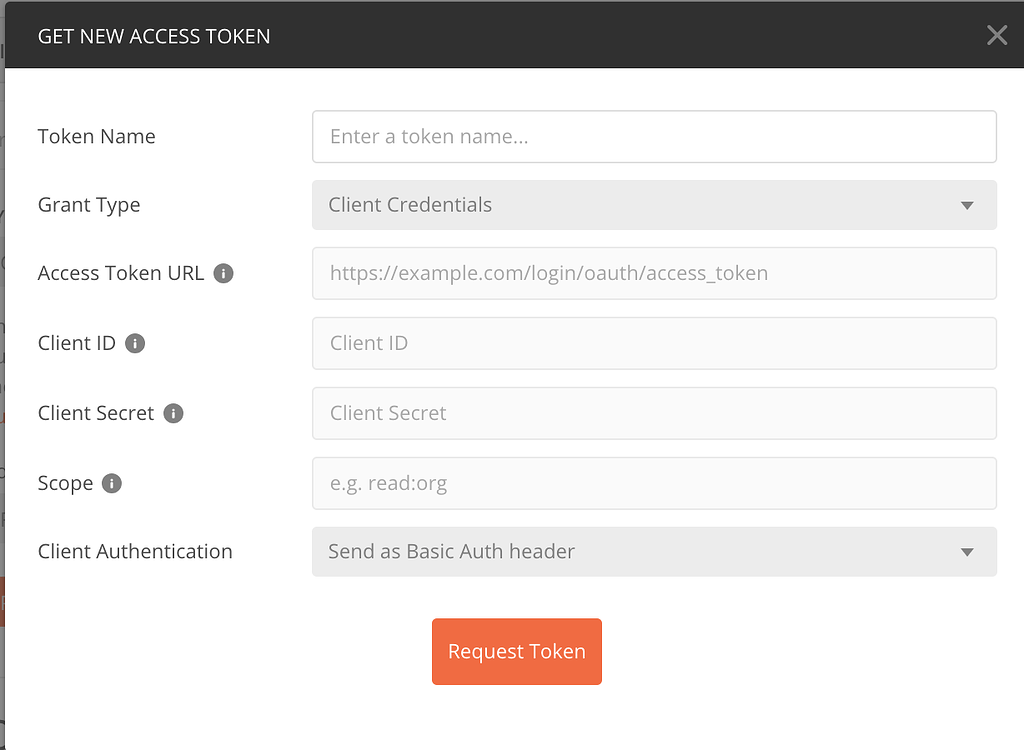Screen dimensions: 1024x750
Task: Click the Grant Type label text
Action: (89, 205)
